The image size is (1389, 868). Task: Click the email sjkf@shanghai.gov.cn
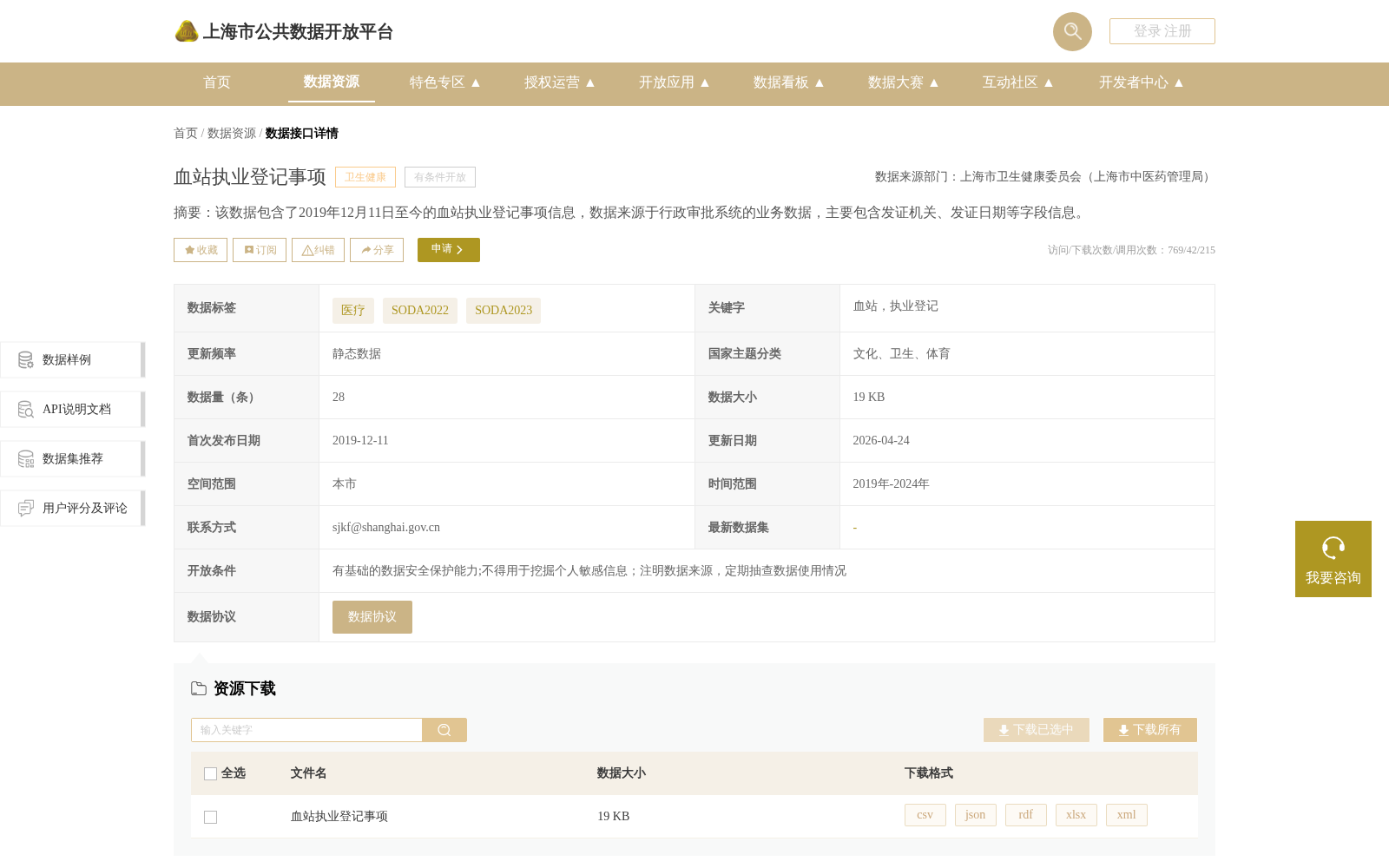click(x=386, y=527)
